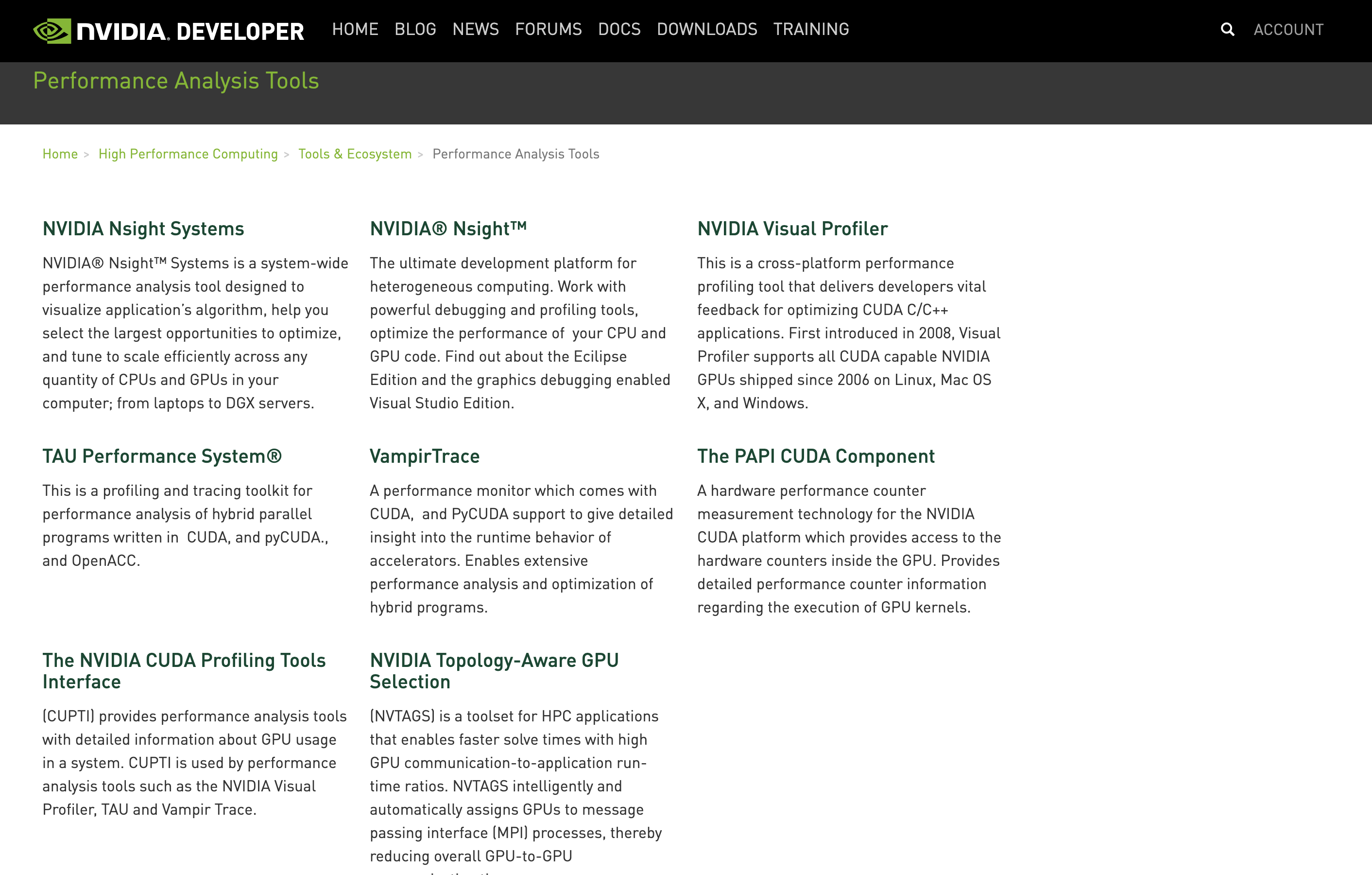
Task: Visit the TRAINING section
Action: point(811,29)
